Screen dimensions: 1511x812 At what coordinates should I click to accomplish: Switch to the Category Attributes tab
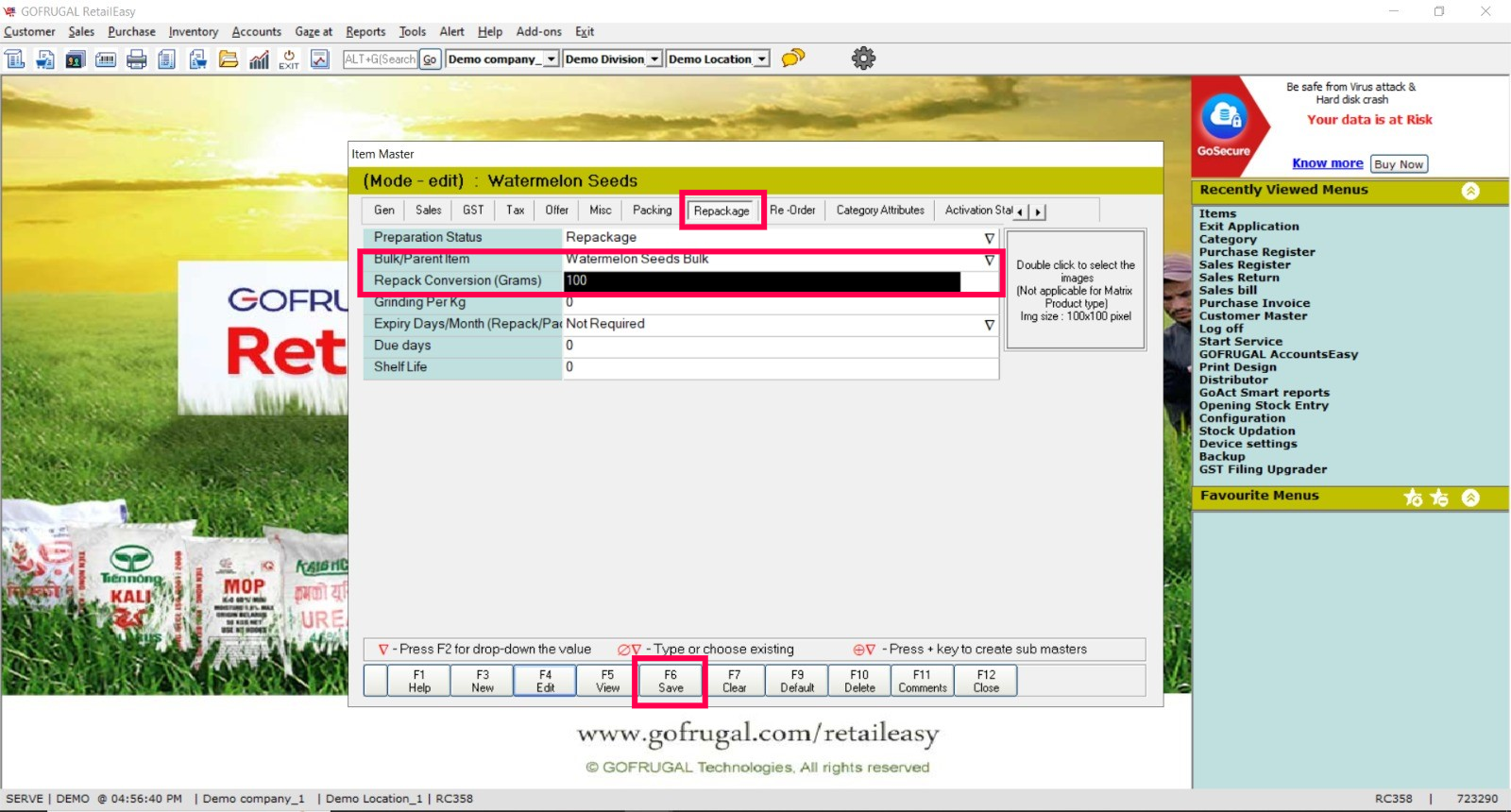tap(880, 211)
